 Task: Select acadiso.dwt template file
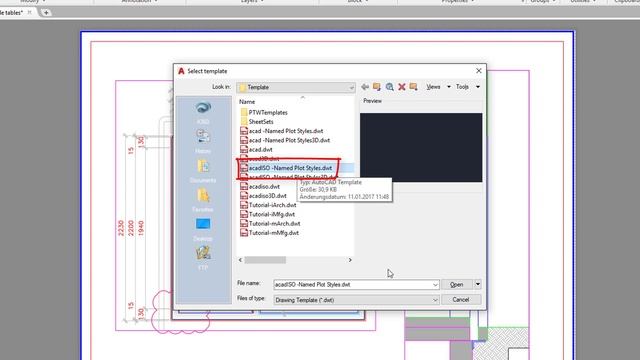click(260, 187)
